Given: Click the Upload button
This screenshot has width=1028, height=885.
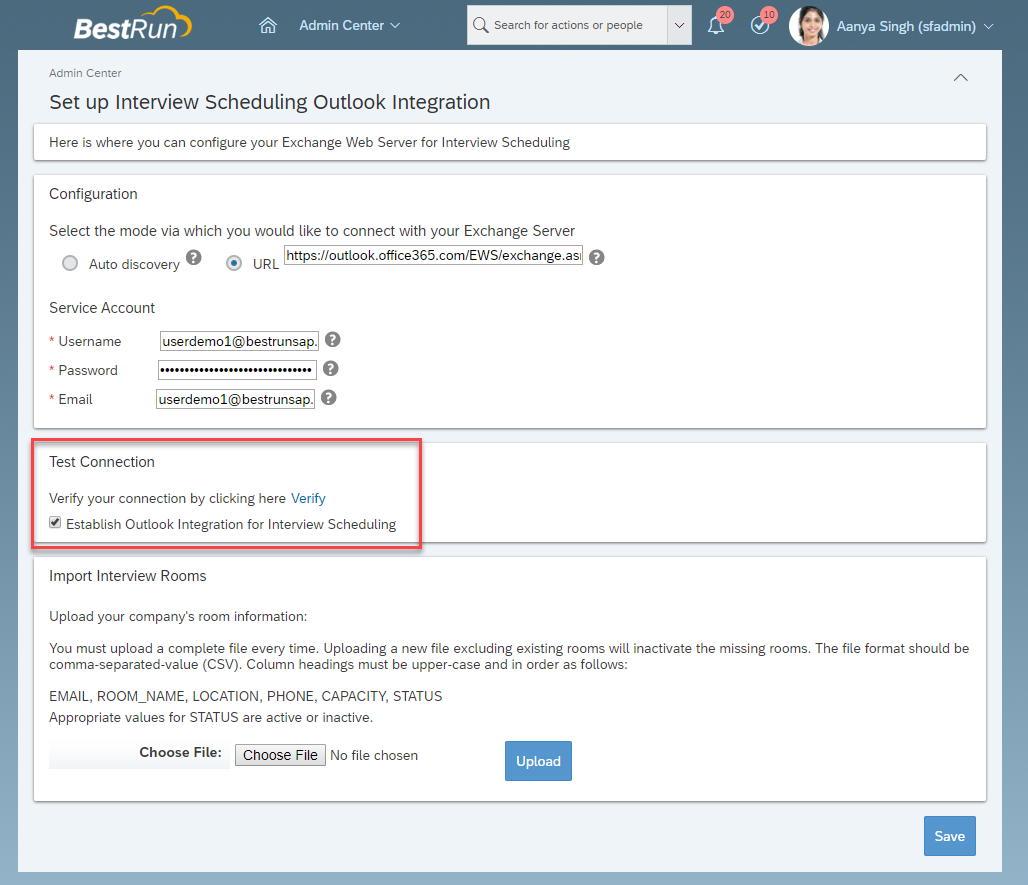Looking at the screenshot, I should tap(538, 761).
